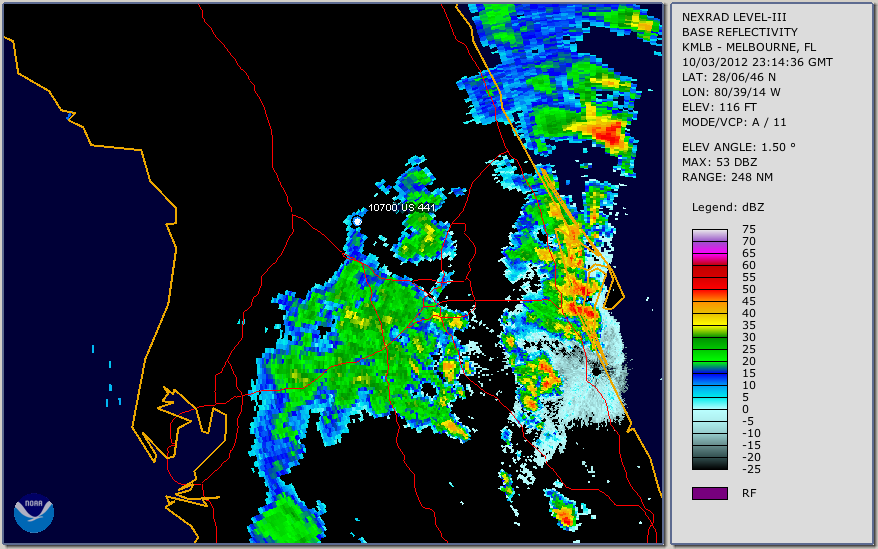This screenshot has width=878, height=549.
Task: Click the legend value 50
Action: pyautogui.click(x=749, y=289)
